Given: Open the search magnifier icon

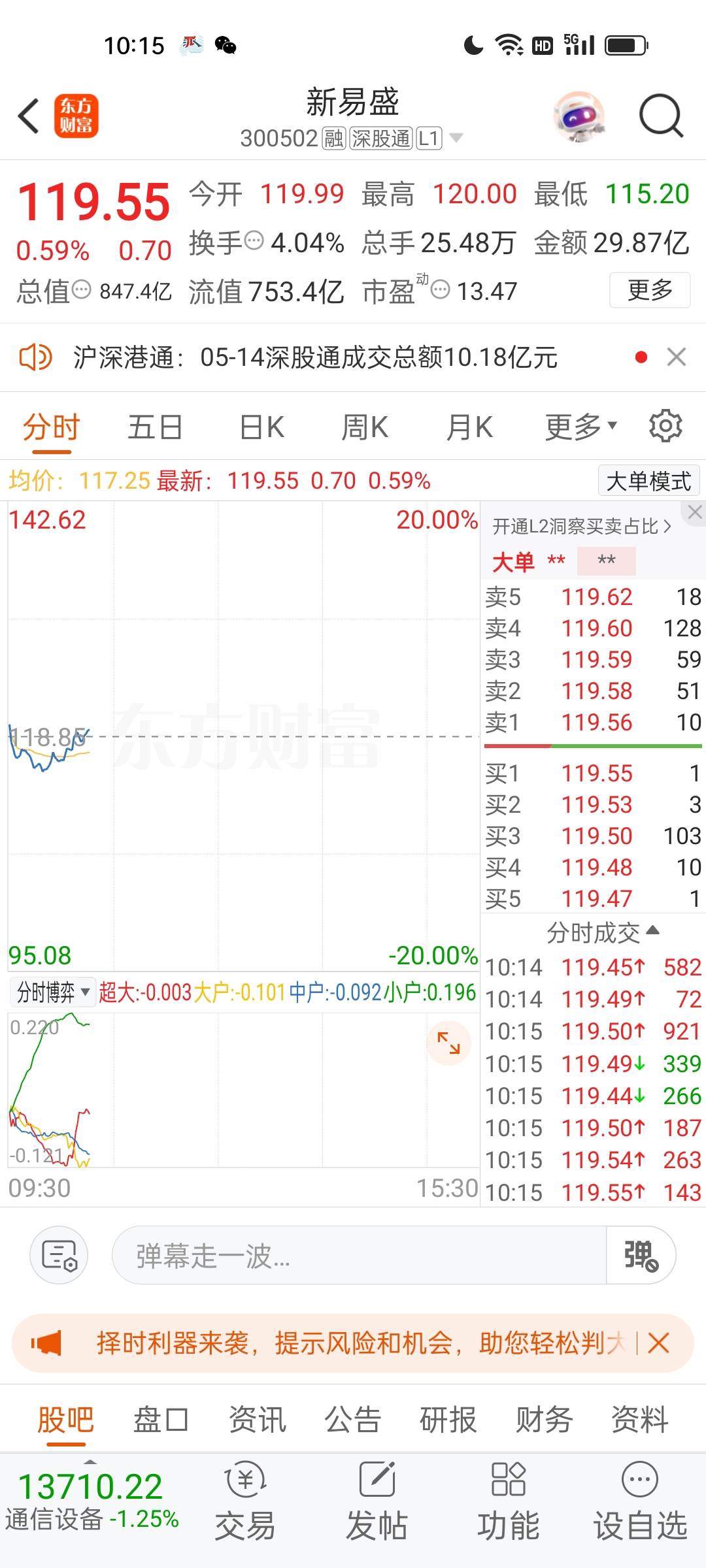Looking at the screenshot, I should [x=661, y=116].
